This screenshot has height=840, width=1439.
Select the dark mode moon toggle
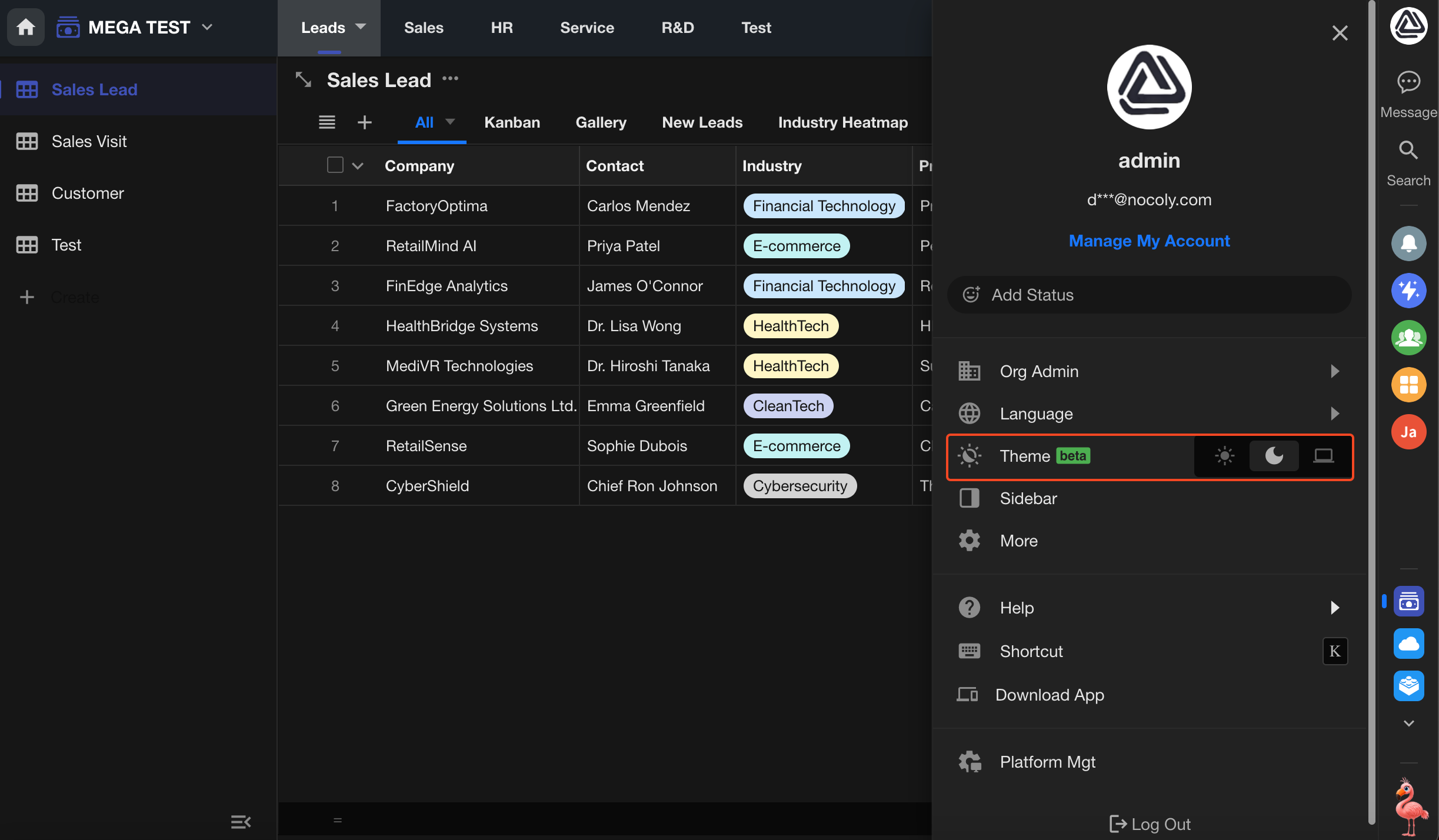(x=1274, y=456)
